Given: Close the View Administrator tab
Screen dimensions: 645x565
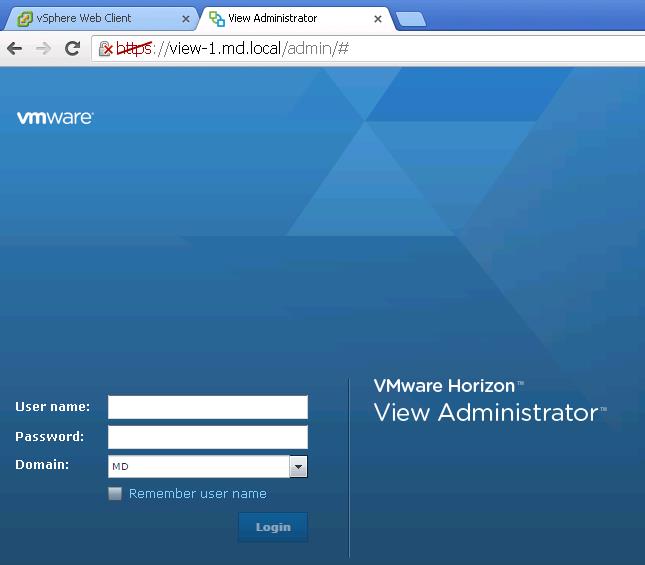Looking at the screenshot, I should [x=378, y=19].
